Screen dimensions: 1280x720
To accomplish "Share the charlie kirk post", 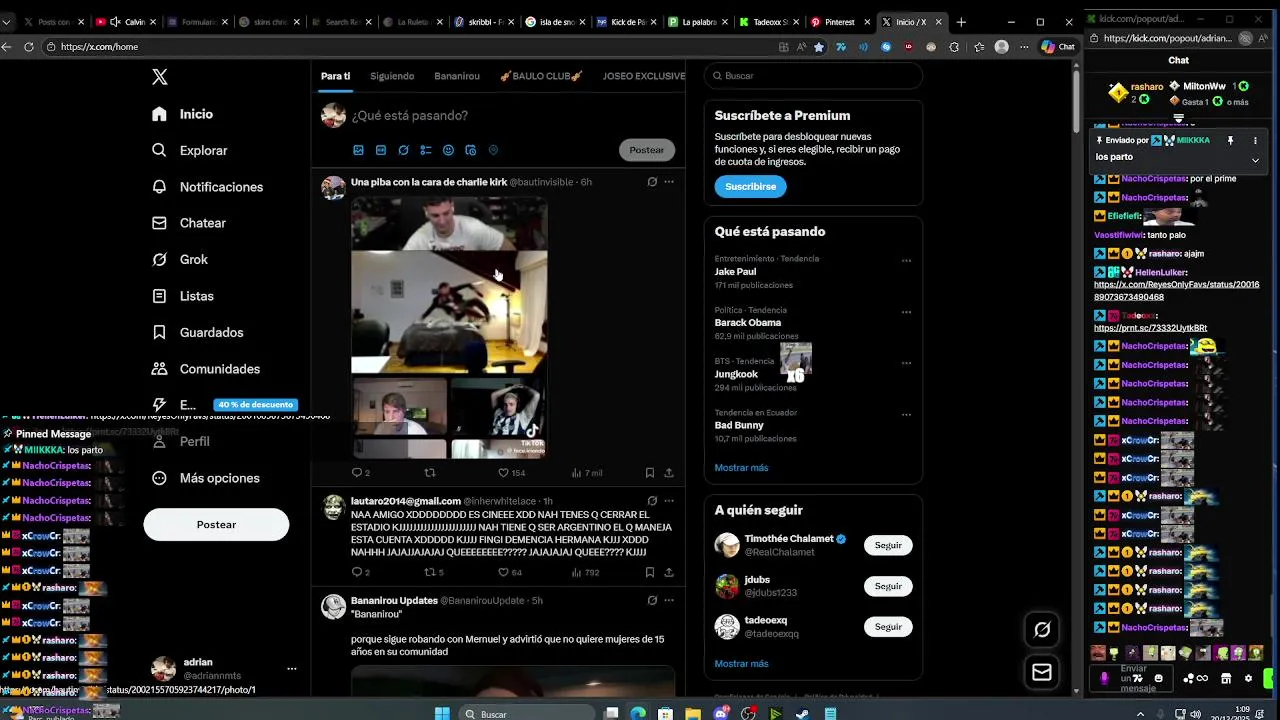I will point(669,473).
